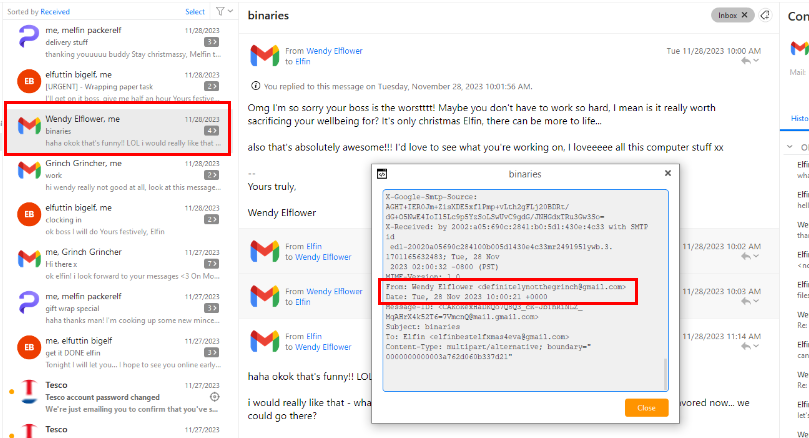Click 'binaries' conversation title heading
Viewport: 809px width, 438px height.
268,15
